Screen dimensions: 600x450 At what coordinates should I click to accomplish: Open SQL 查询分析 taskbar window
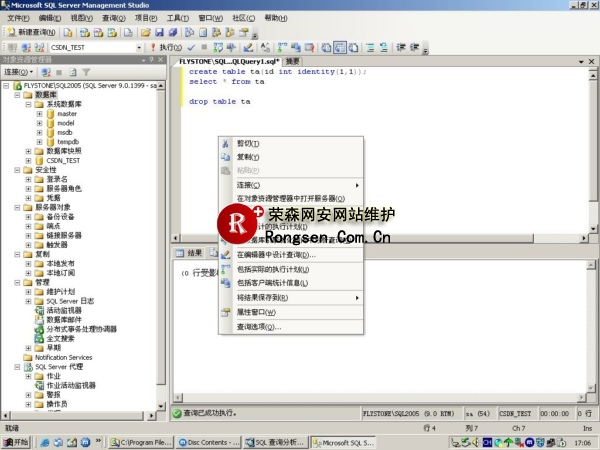point(275,443)
